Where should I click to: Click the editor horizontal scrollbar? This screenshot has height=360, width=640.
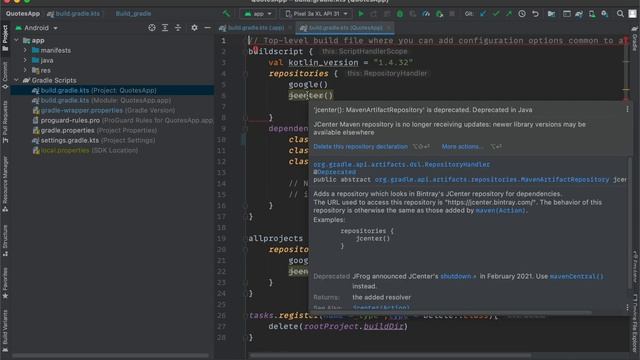tap(390, 356)
